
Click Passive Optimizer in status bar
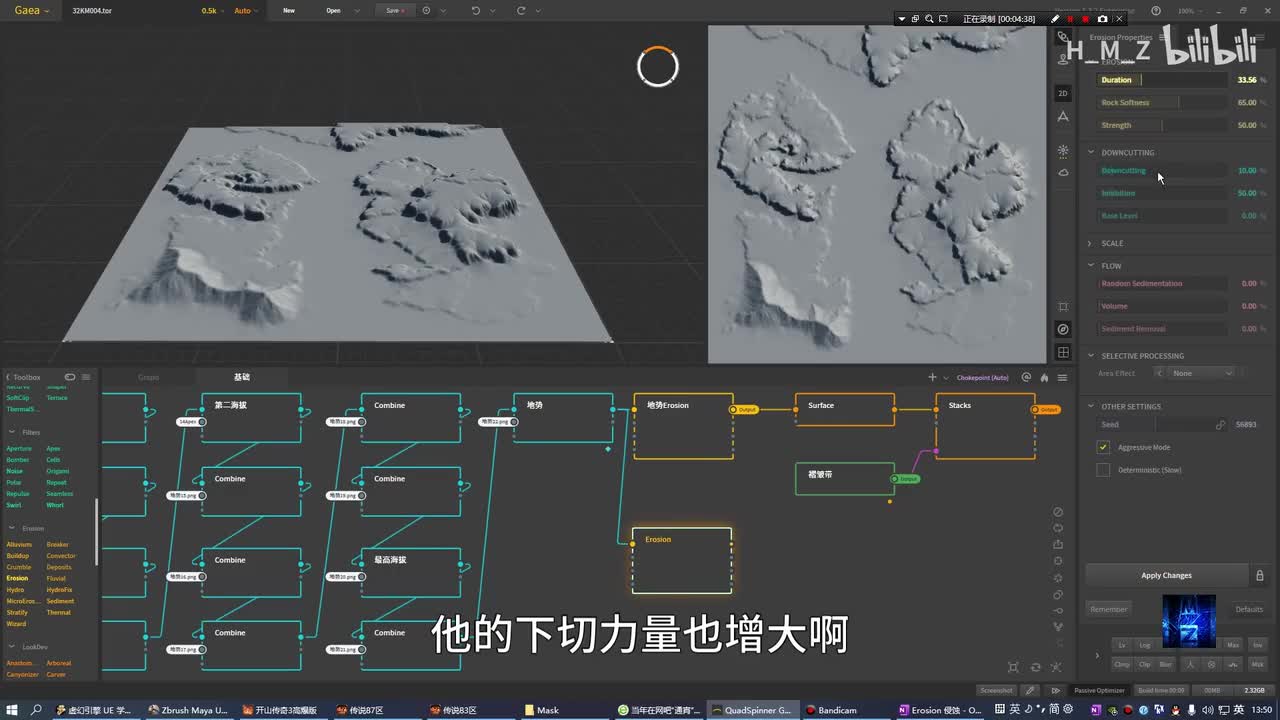(x=1099, y=690)
